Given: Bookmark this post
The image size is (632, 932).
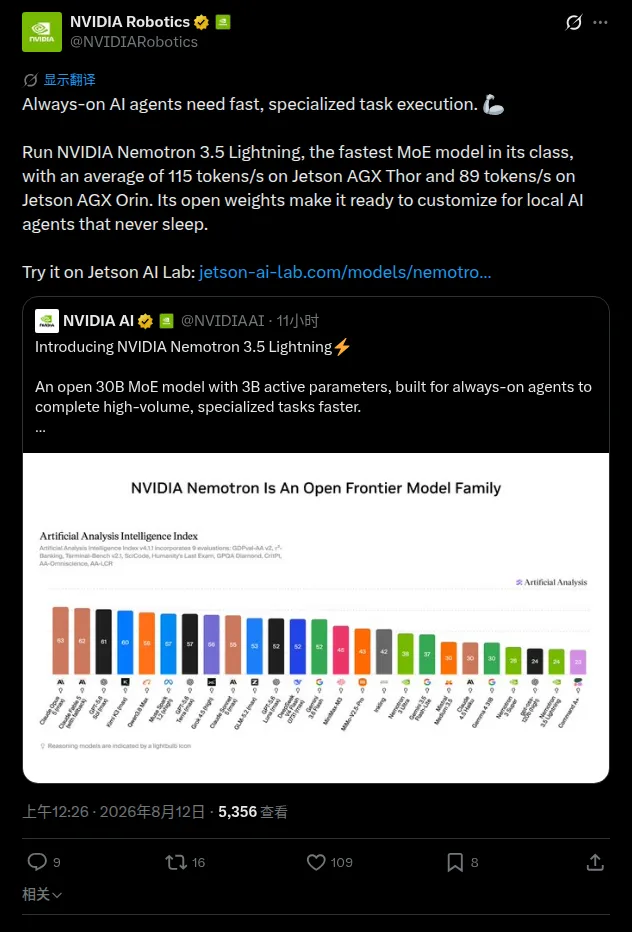Looking at the screenshot, I should coord(455,862).
